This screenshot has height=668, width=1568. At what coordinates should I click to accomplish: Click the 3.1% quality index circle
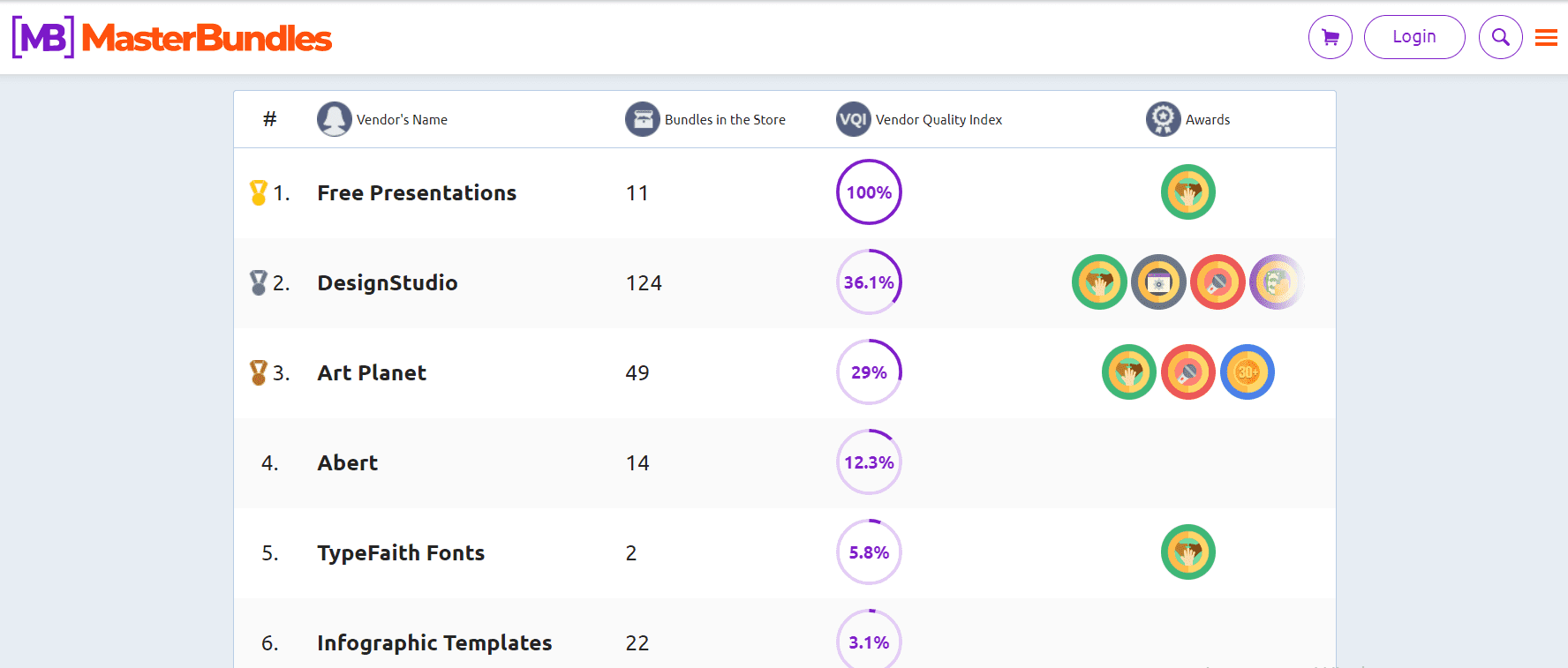coord(869,639)
